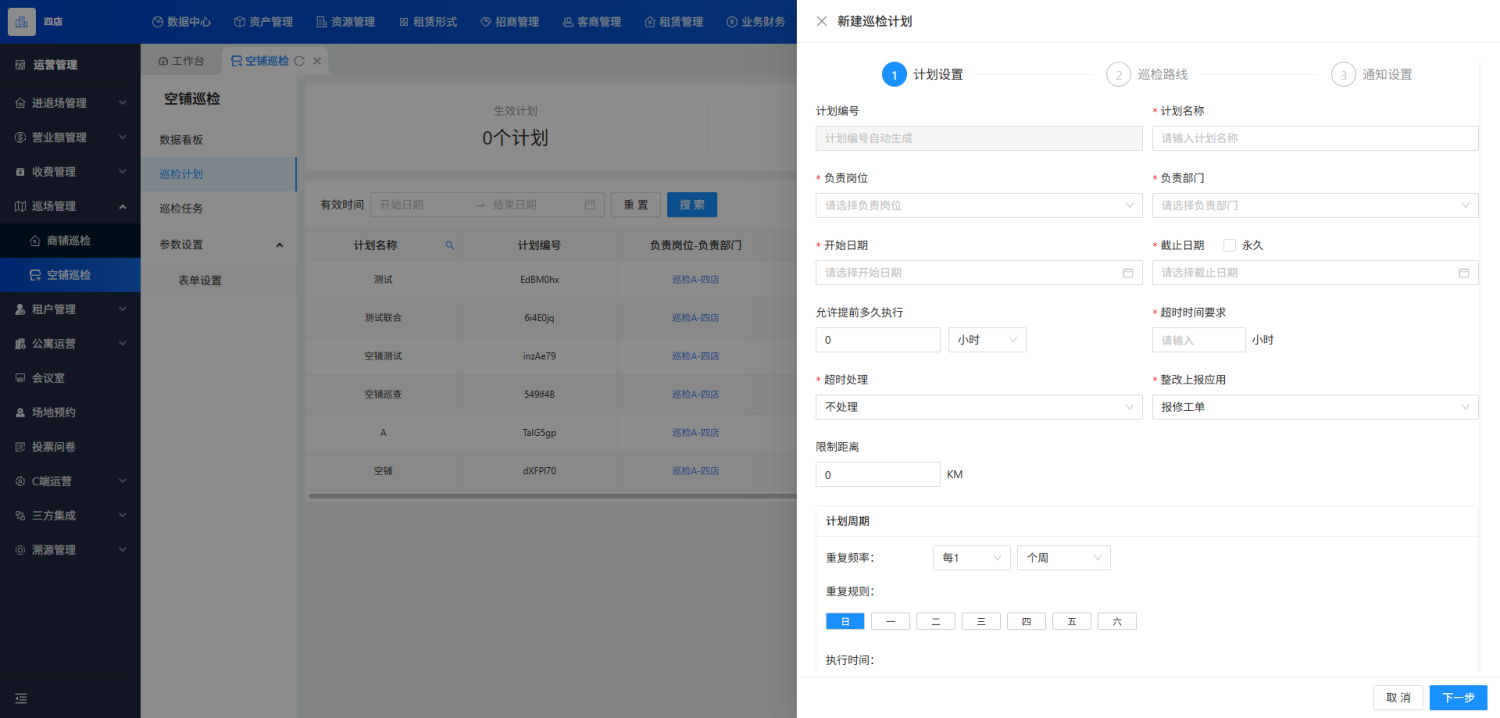Close the 新建巡检计划 drawer with X icon
1500x718 pixels.
click(x=822, y=21)
